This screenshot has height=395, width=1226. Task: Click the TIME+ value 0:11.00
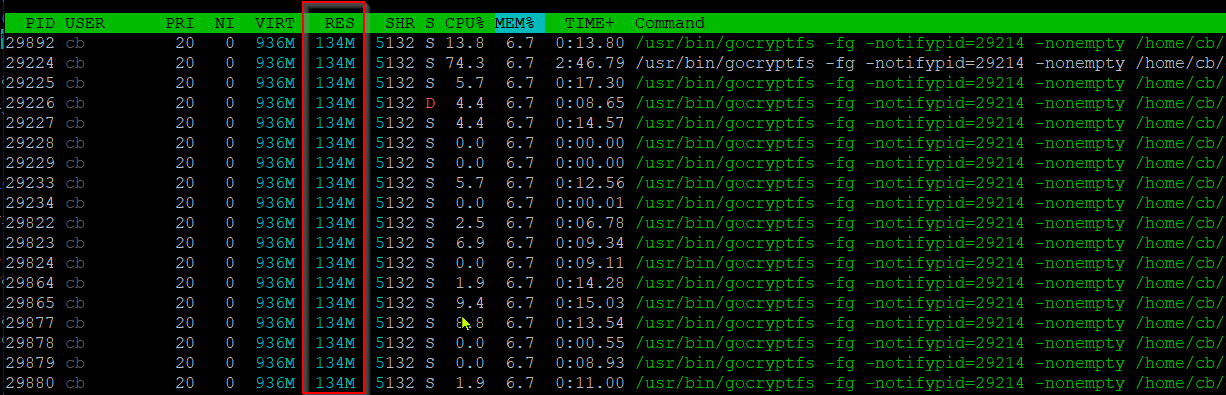click(590, 383)
